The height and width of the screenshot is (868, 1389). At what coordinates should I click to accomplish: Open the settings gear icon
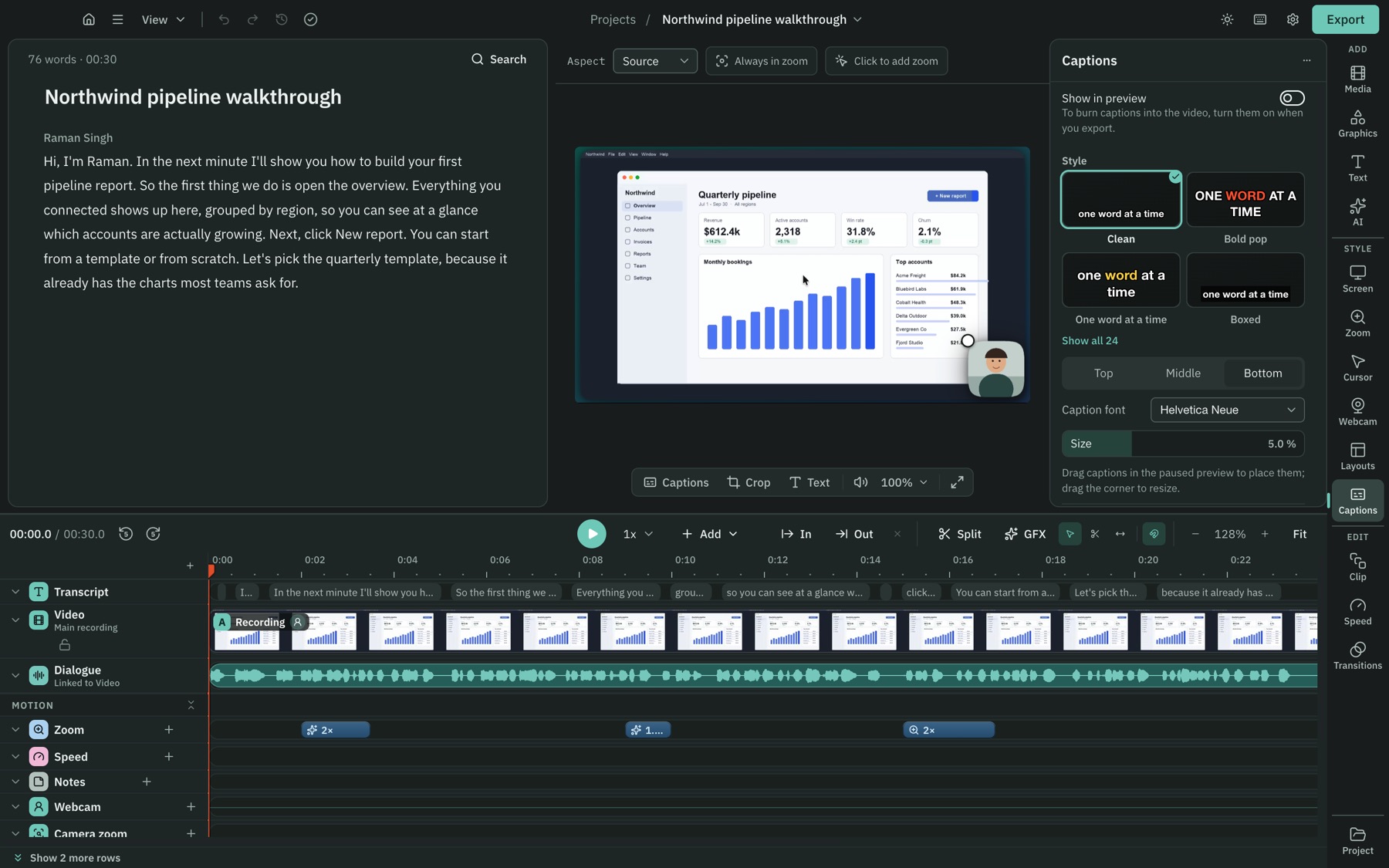click(x=1293, y=19)
